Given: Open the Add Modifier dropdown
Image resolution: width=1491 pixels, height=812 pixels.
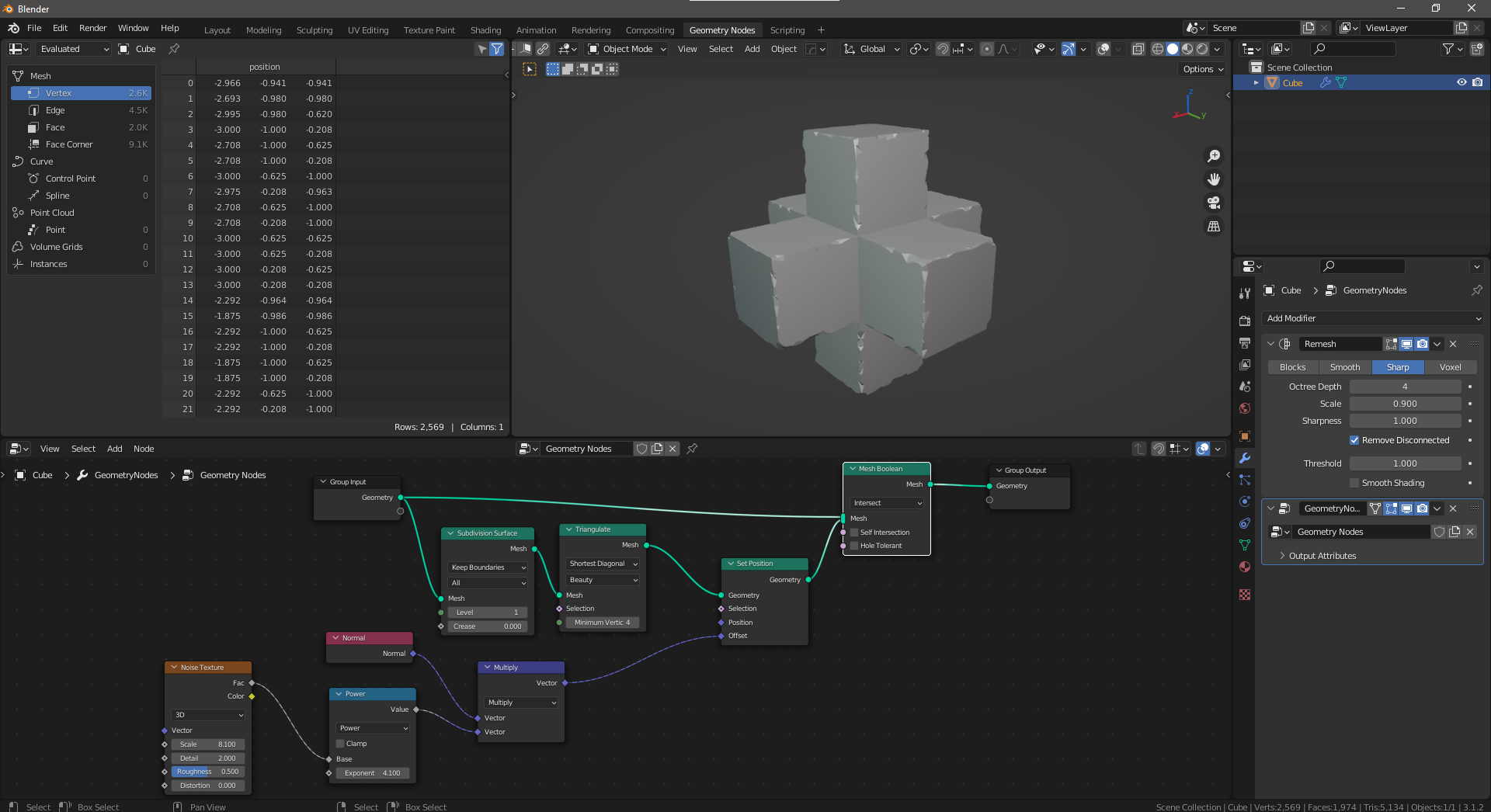Looking at the screenshot, I should (x=1372, y=318).
